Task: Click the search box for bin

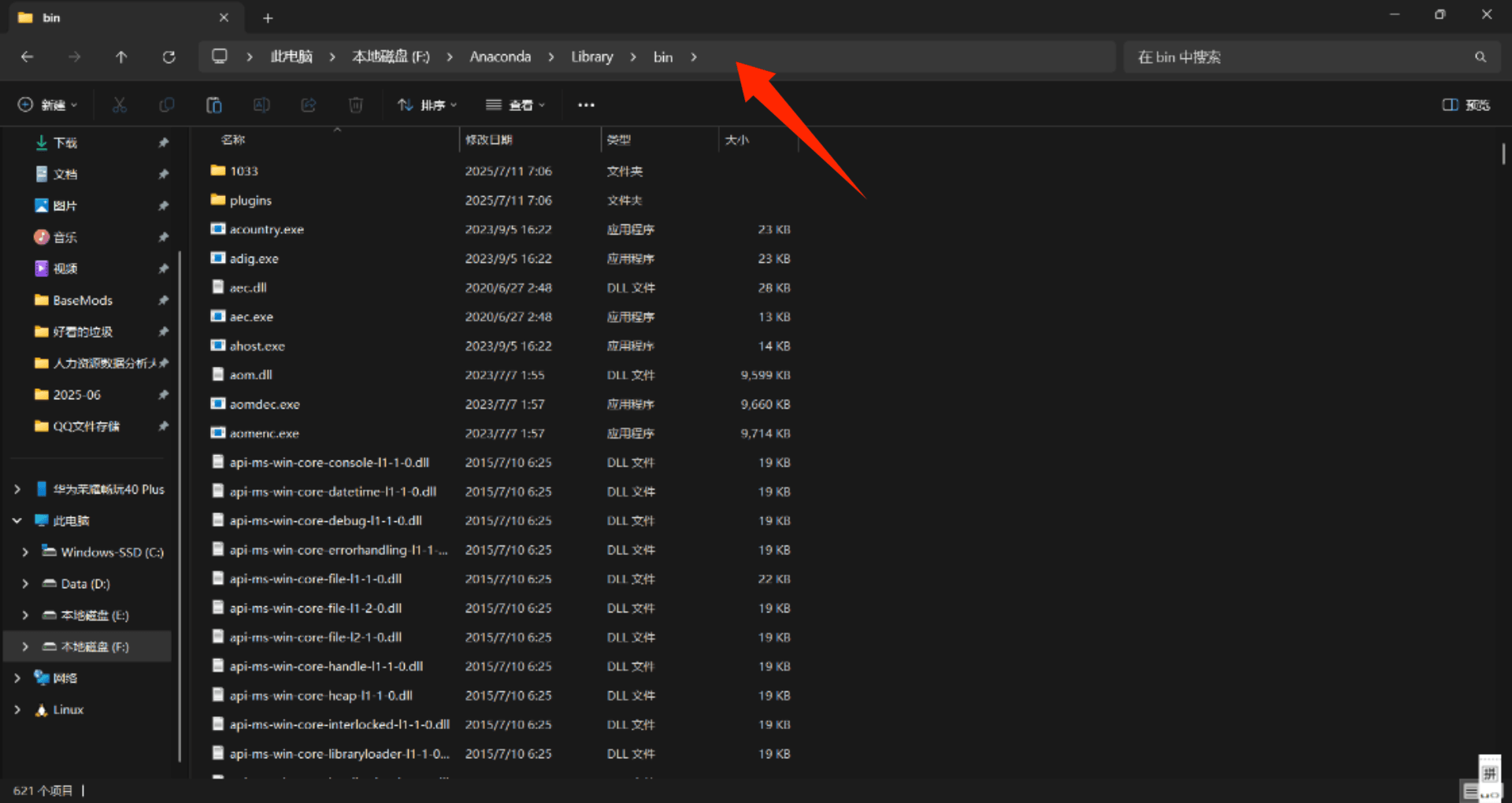Action: pos(1311,57)
